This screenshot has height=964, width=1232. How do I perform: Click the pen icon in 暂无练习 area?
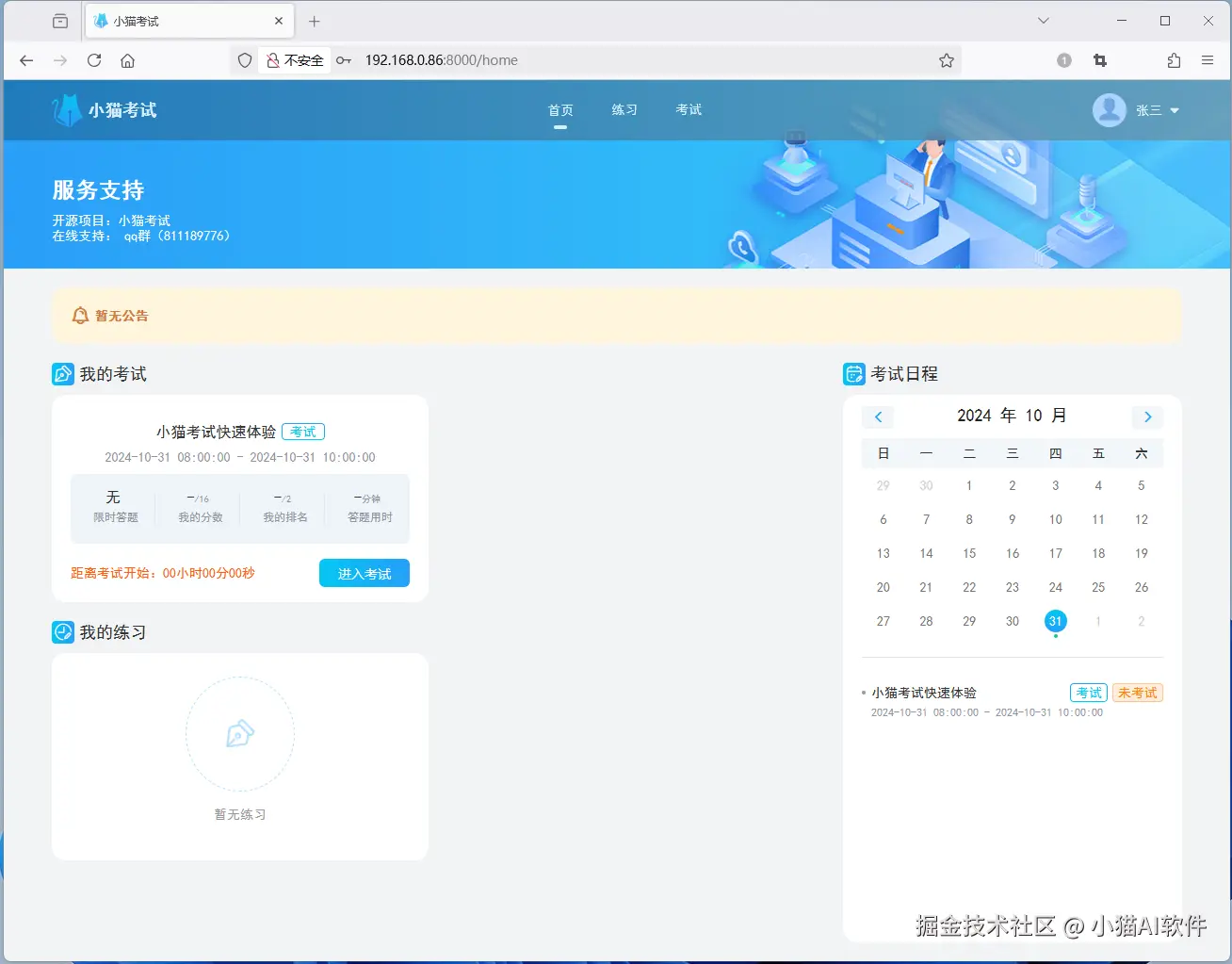(x=240, y=734)
